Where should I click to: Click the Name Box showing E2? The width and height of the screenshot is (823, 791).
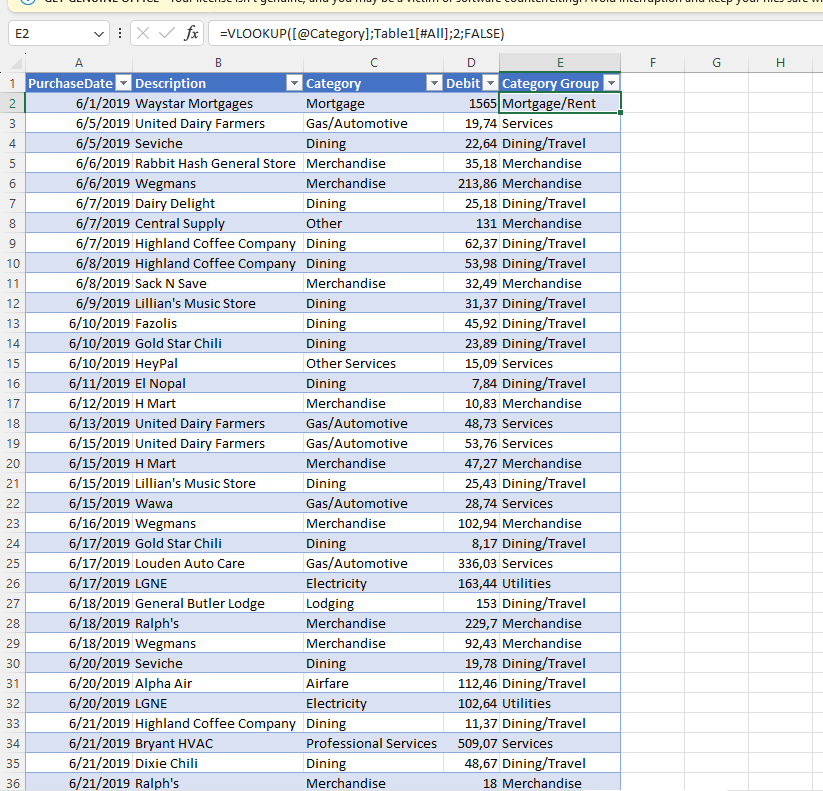pos(48,34)
